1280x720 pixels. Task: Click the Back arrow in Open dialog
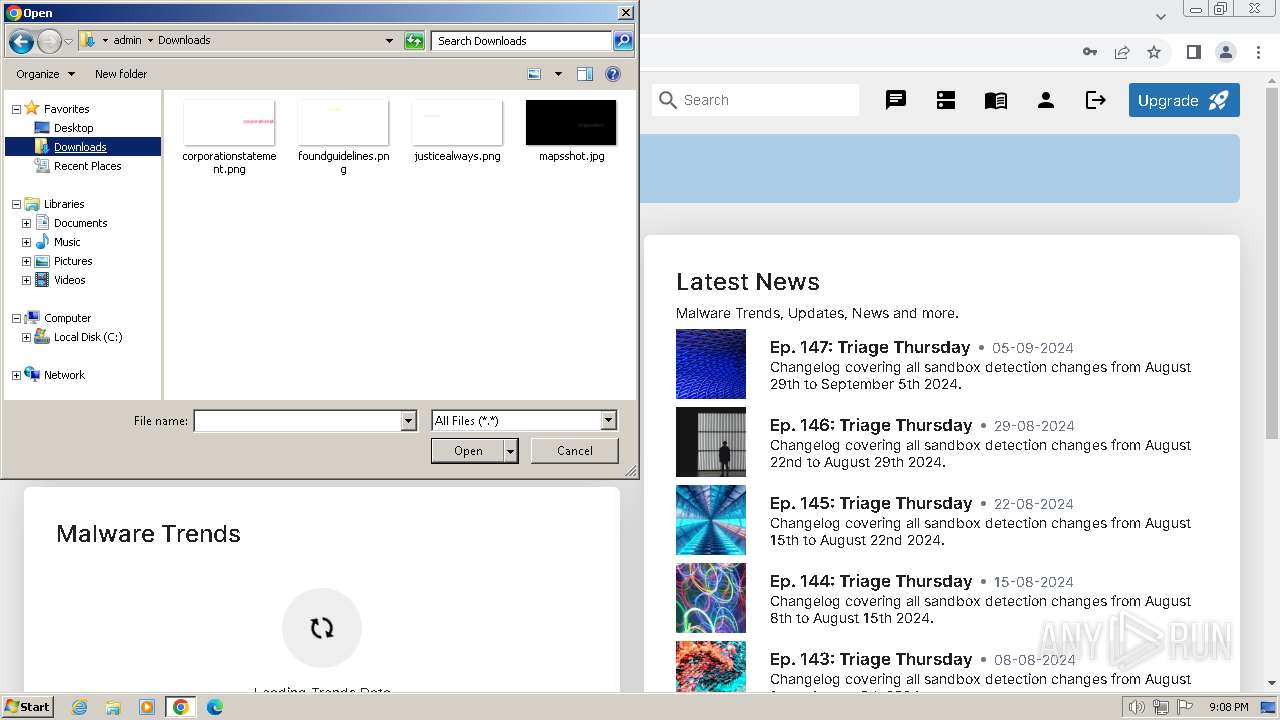(x=21, y=41)
